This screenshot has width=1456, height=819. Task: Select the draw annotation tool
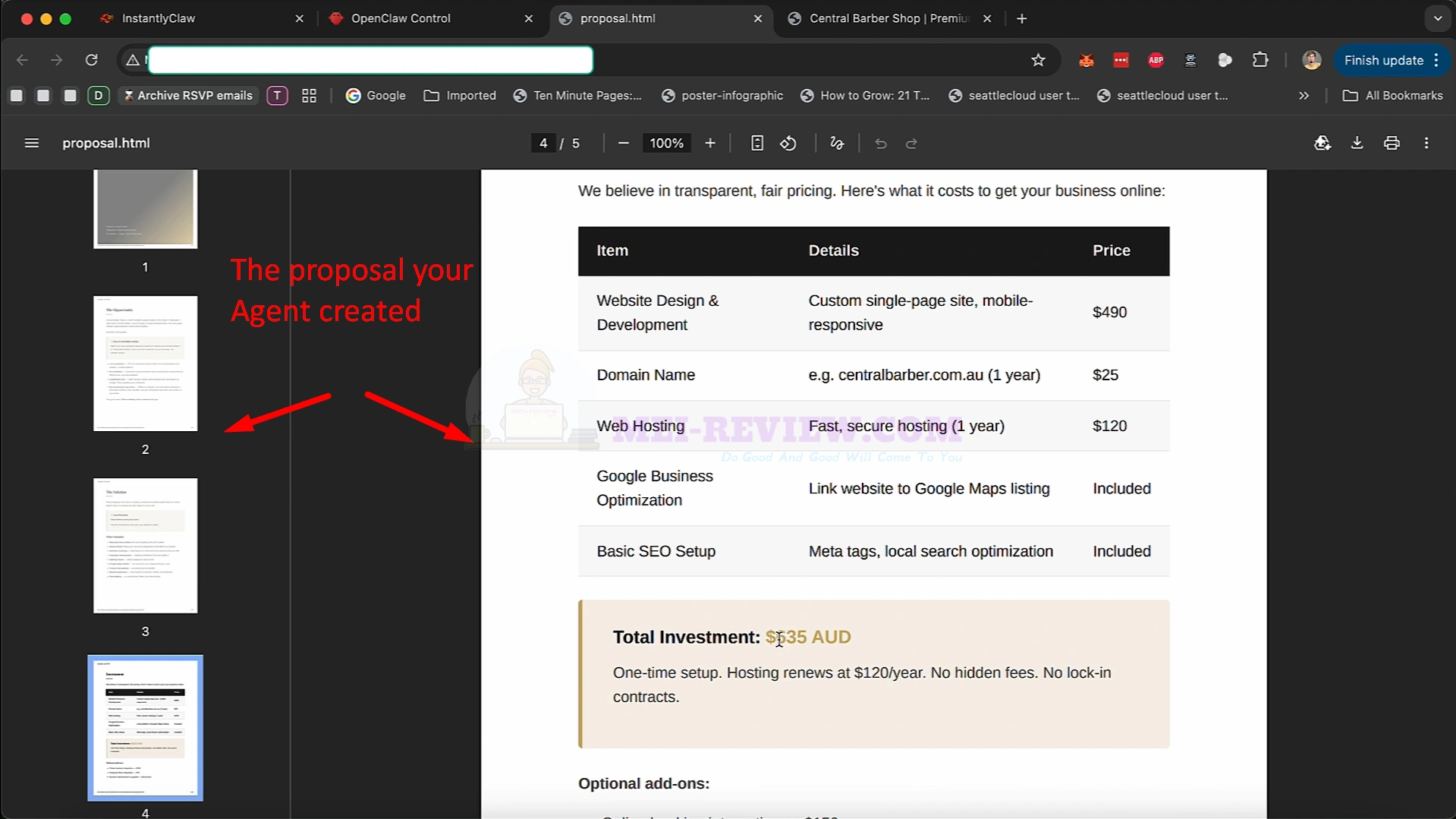tap(837, 143)
